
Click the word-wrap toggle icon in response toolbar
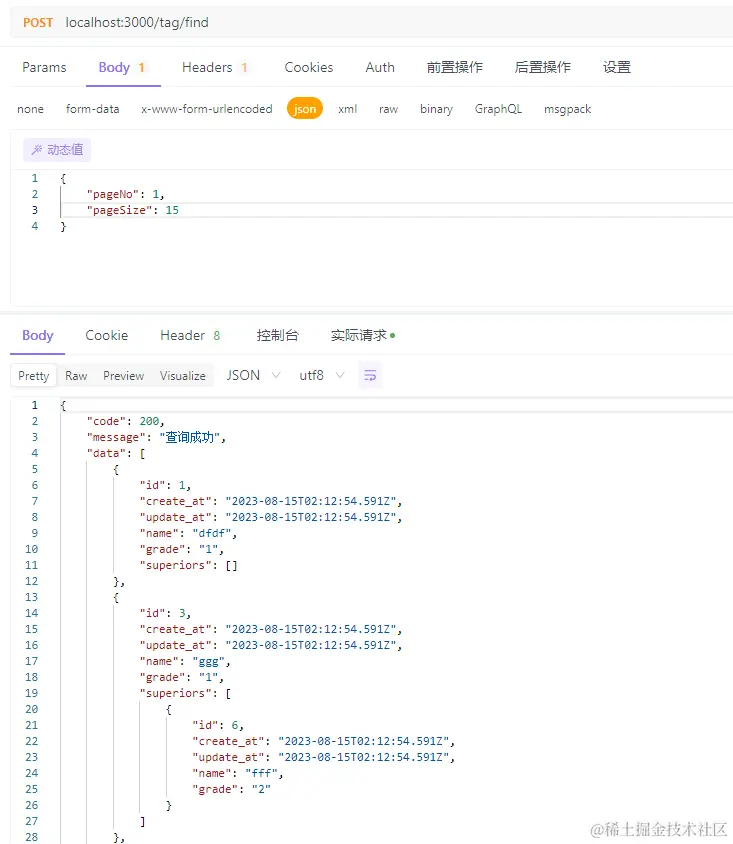[x=370, y=375]
